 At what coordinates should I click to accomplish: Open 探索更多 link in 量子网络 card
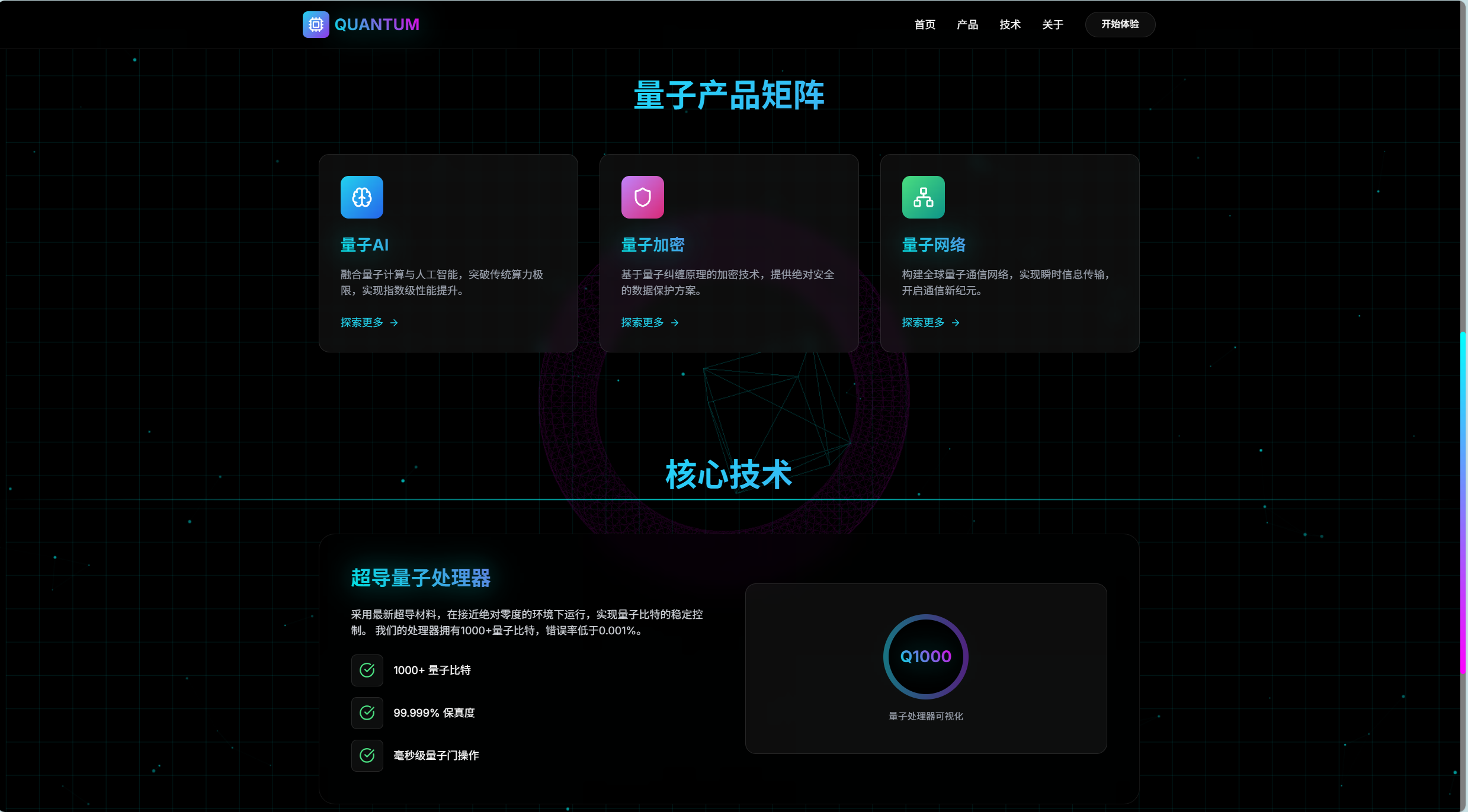click(931, 322)
